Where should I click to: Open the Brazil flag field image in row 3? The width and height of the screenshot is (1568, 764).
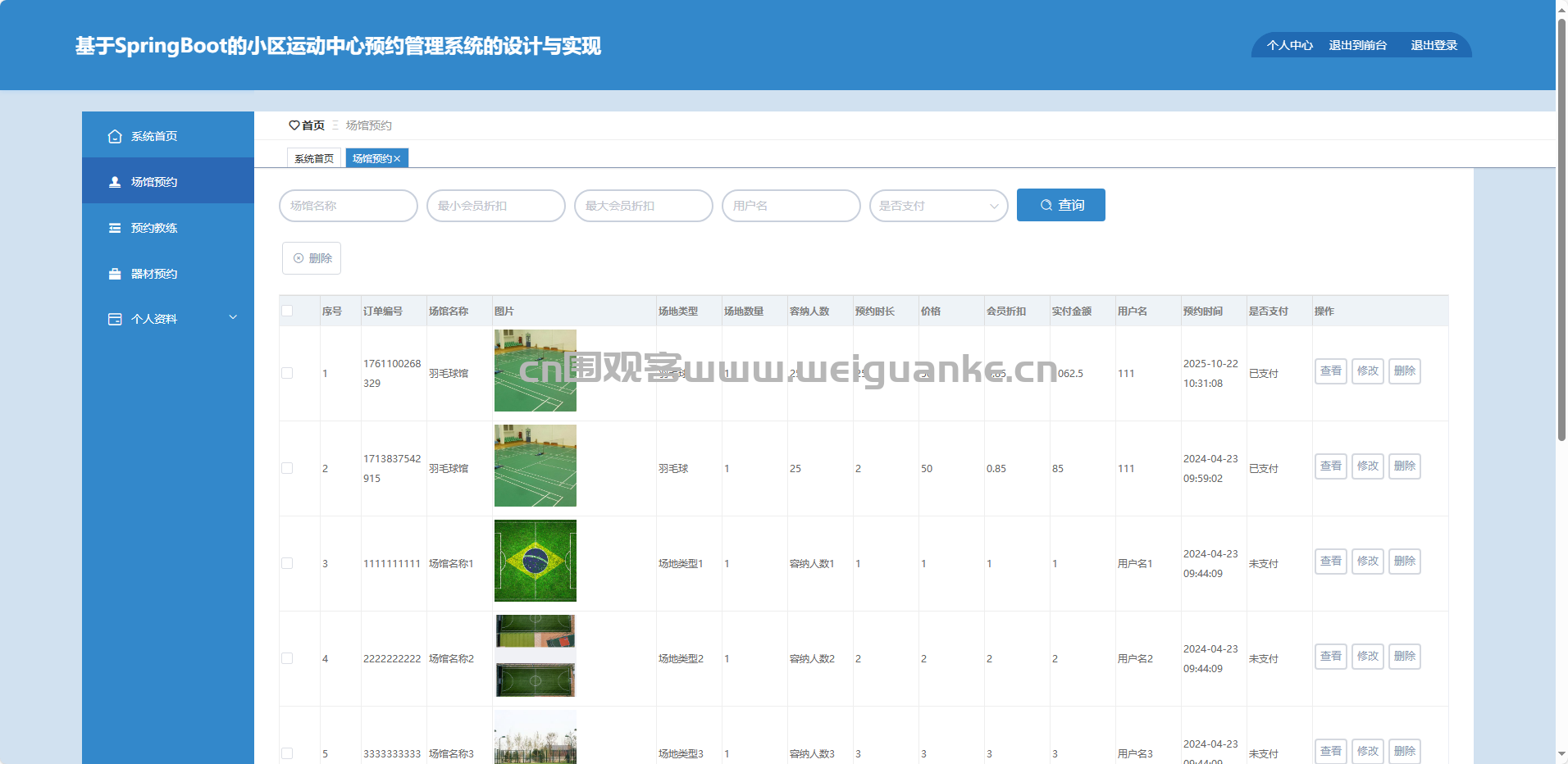pos(536,561)
